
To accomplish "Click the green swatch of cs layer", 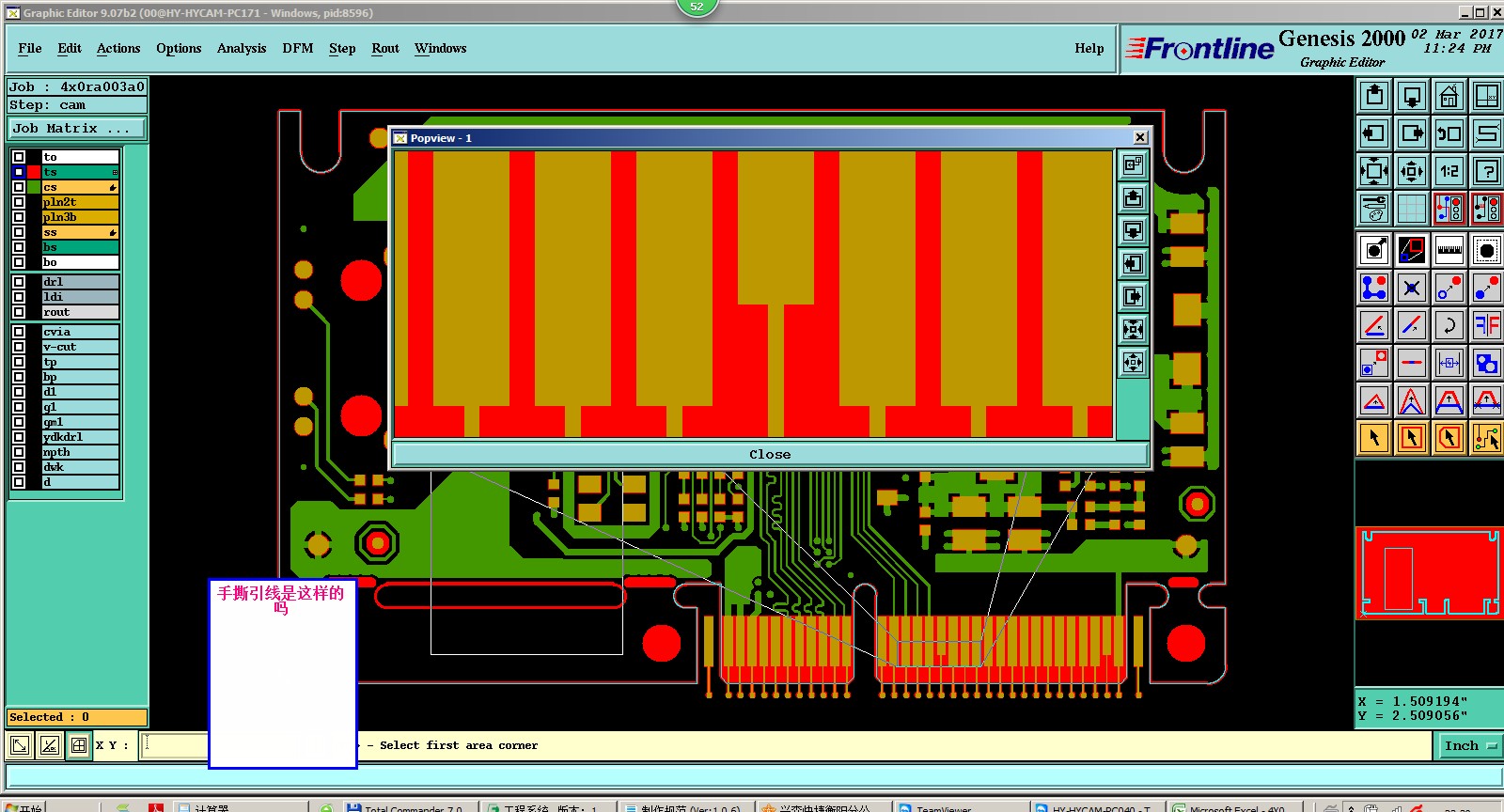I will (x=35, y=187).
